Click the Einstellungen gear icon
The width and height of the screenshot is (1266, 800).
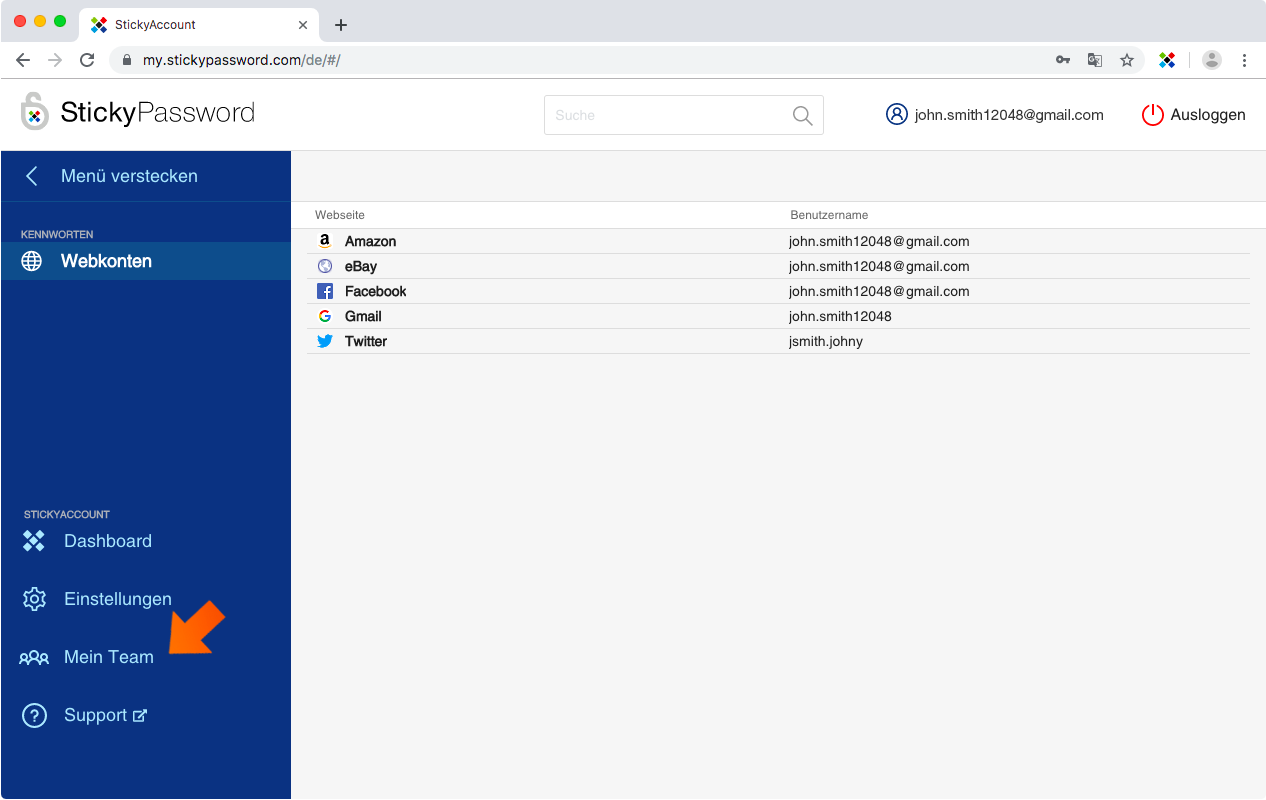[x=34, y=599]
